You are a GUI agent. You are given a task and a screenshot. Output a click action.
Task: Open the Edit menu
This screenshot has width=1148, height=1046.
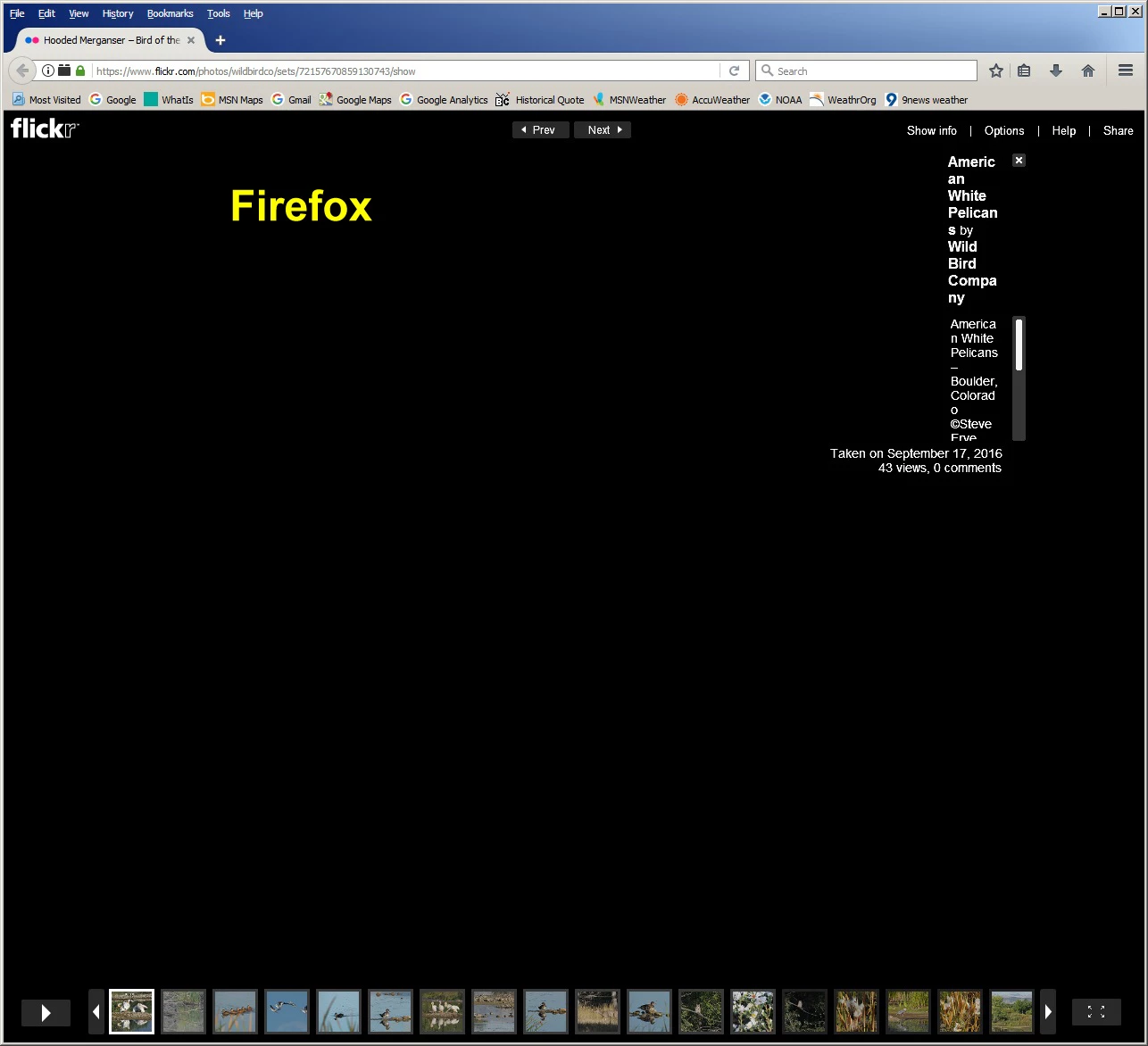46,13
